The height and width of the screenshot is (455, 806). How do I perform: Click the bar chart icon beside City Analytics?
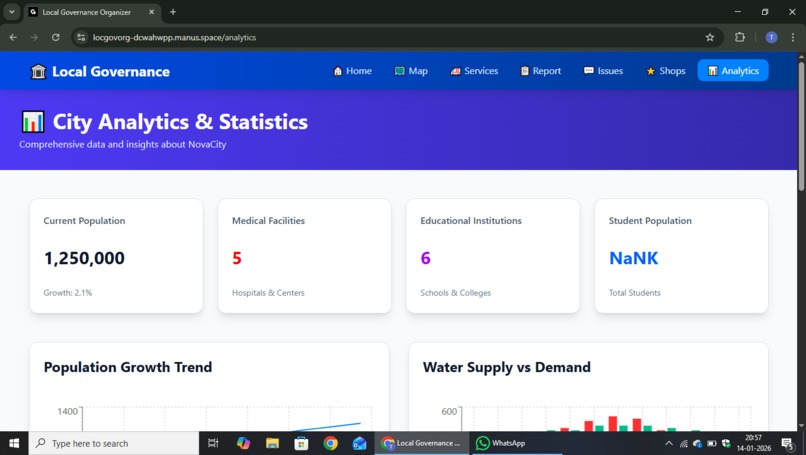point(33,122)
